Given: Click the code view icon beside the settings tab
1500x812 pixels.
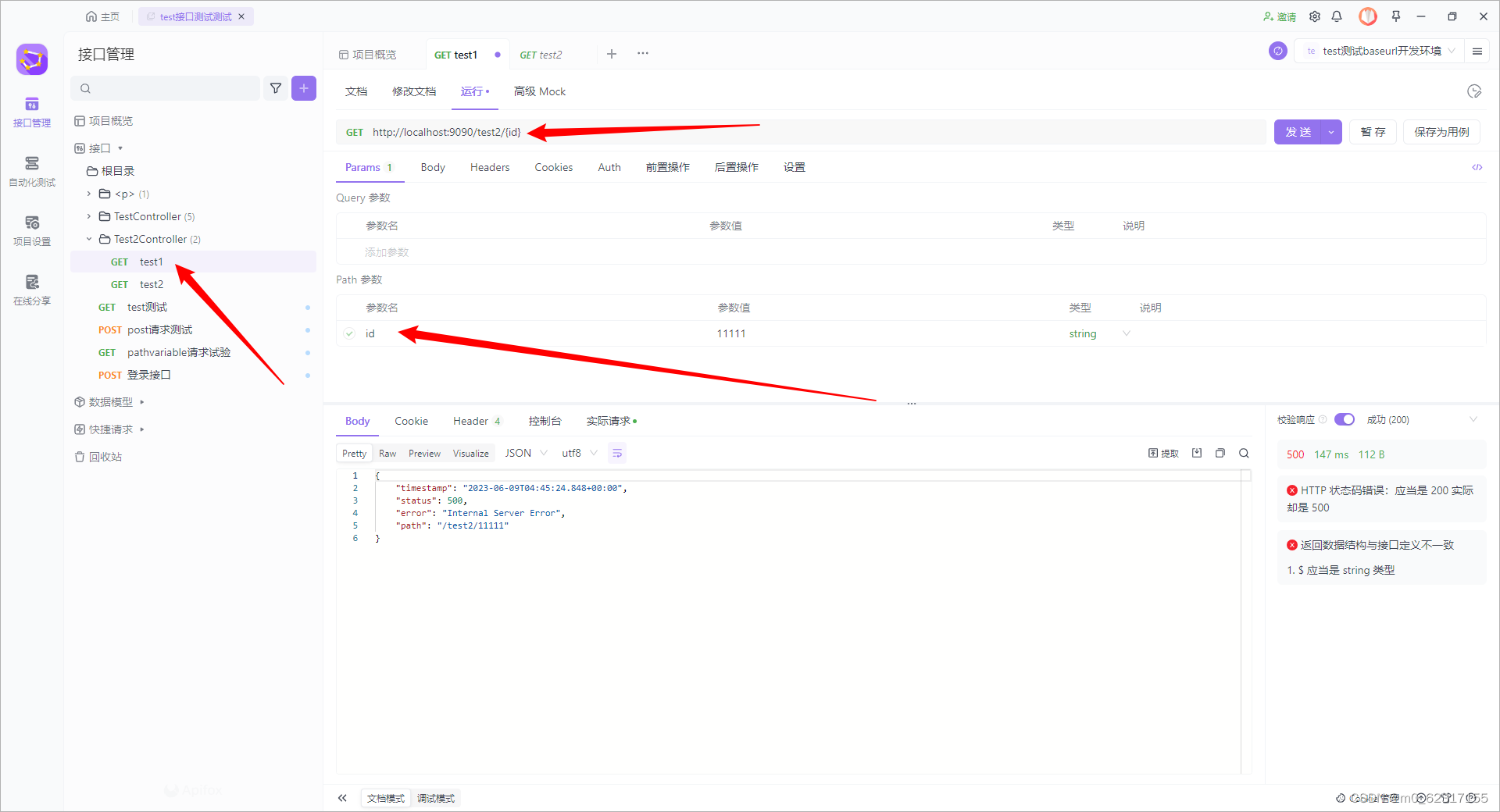Looking at the screenshot, I should (1477, 167).
